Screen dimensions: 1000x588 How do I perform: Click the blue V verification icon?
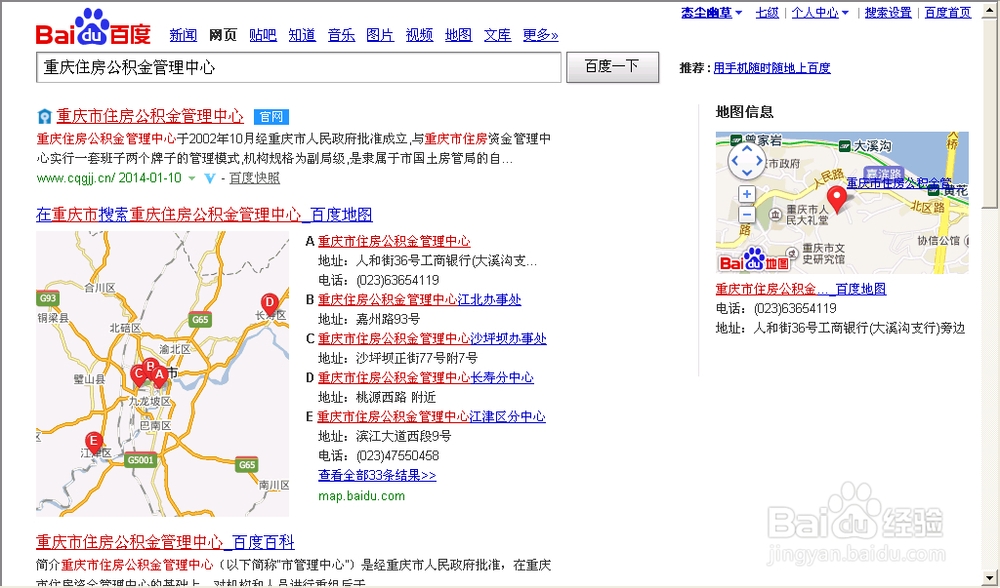[210, 179]
